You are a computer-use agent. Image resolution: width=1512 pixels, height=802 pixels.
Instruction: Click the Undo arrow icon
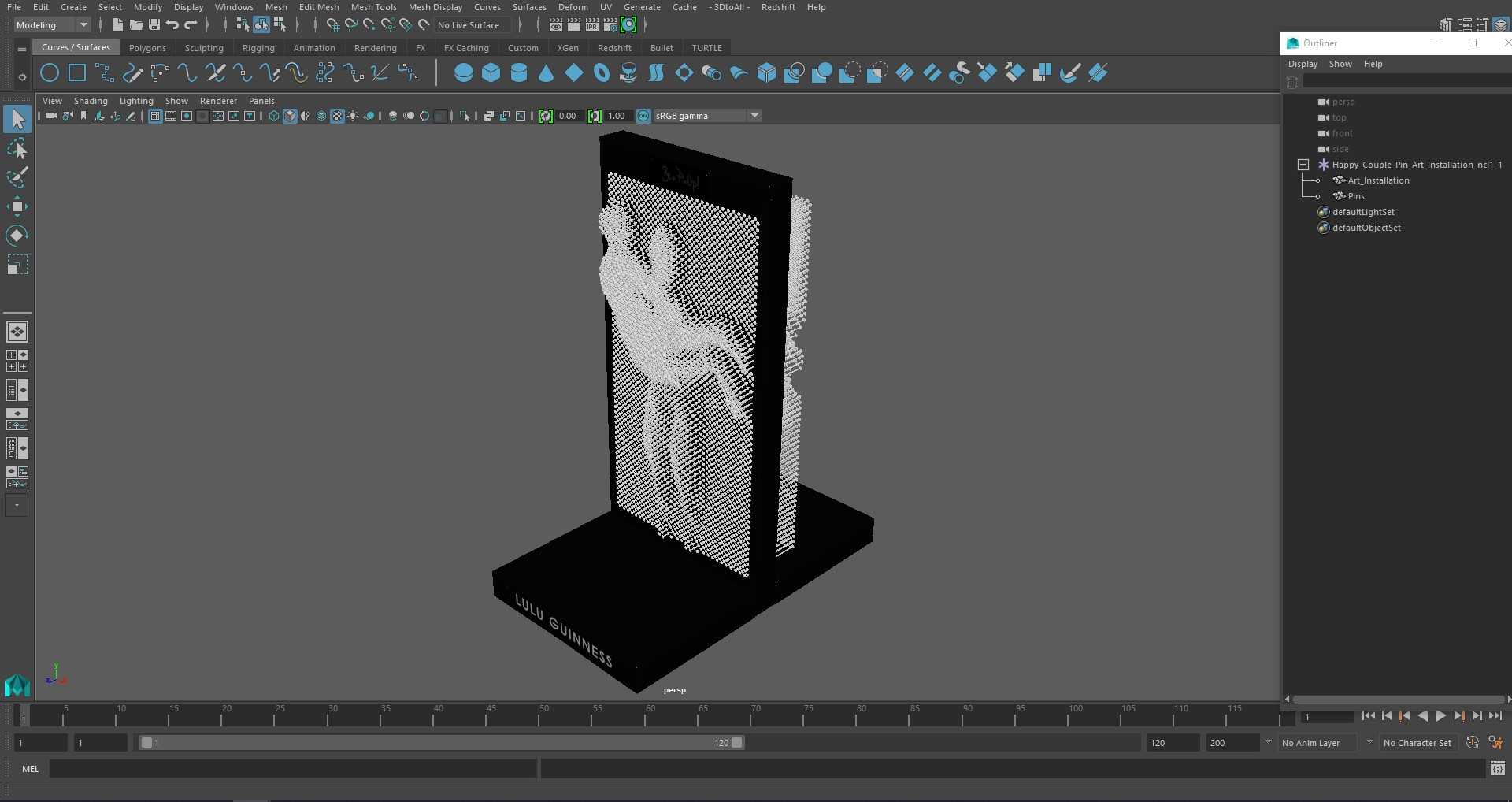(172, 25)
